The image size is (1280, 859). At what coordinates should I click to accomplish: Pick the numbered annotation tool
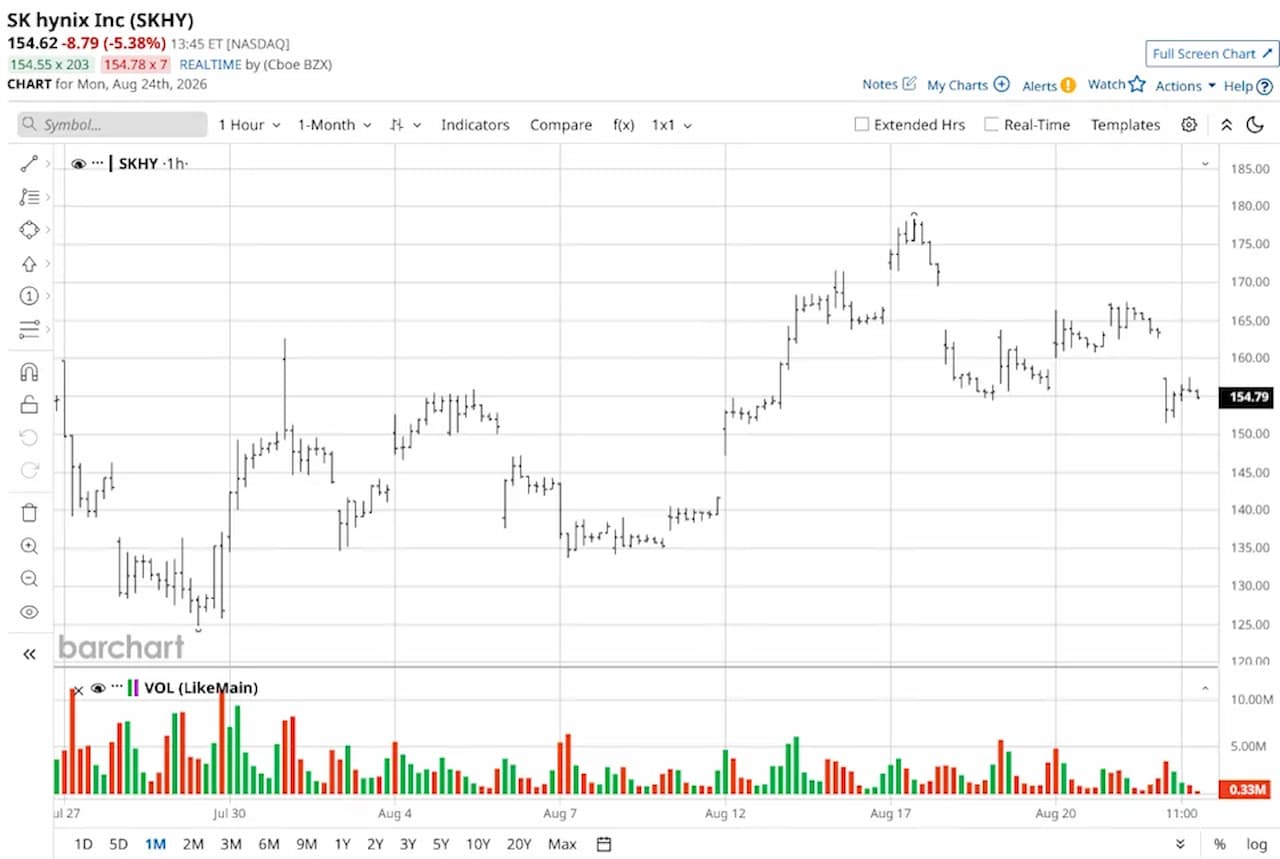pyautogui.click(x=29, y=296)
